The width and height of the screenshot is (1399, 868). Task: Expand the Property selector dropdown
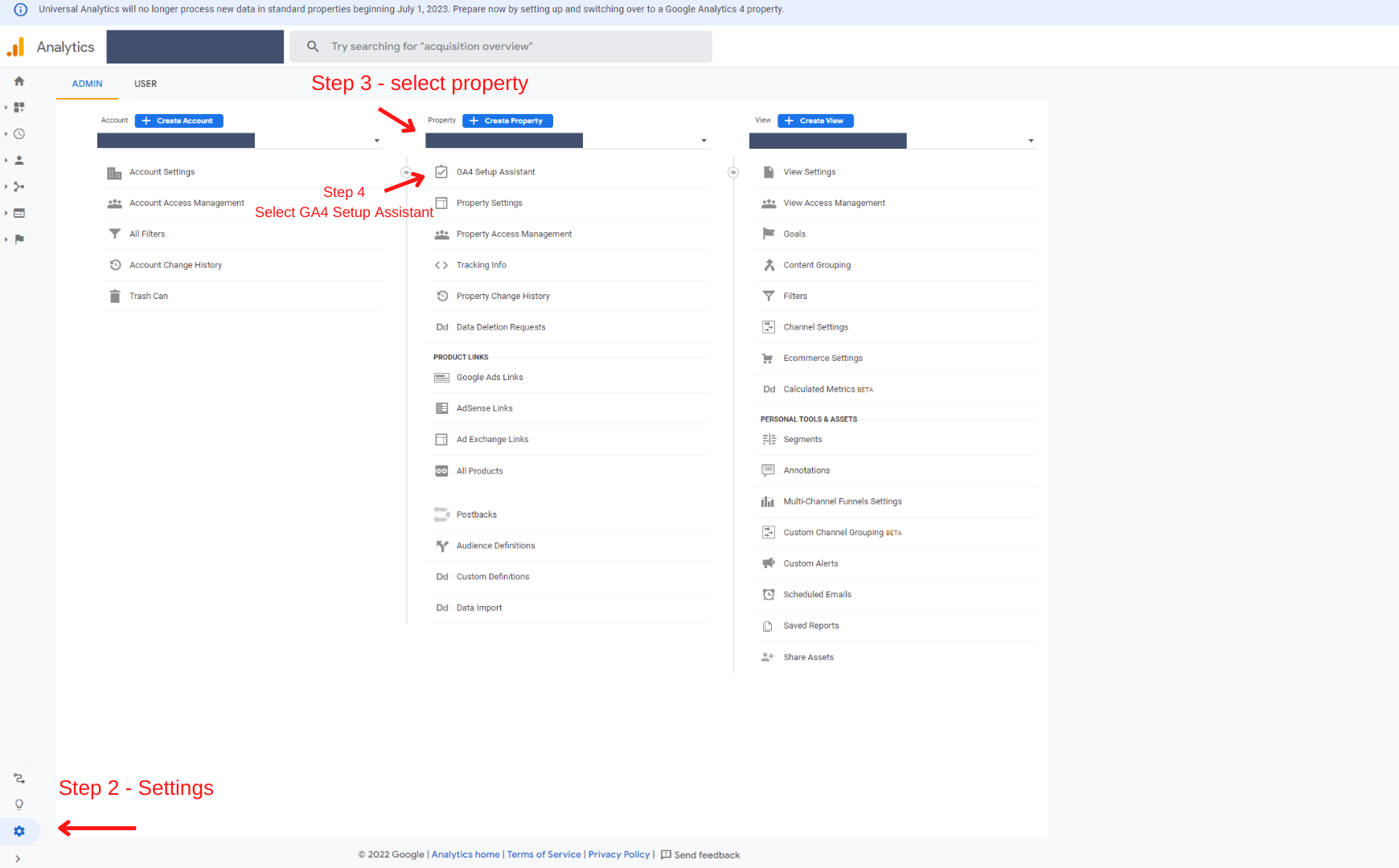704,141
